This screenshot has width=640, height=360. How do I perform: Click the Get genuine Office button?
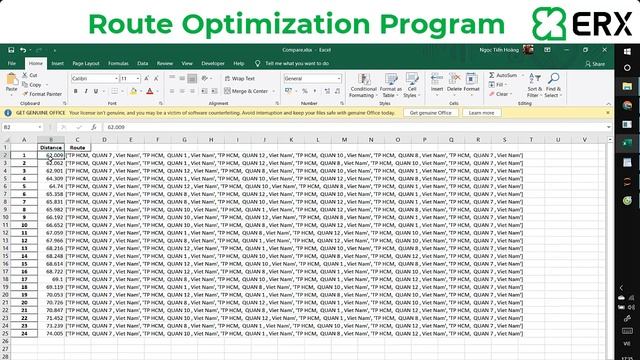click(431, 113)
